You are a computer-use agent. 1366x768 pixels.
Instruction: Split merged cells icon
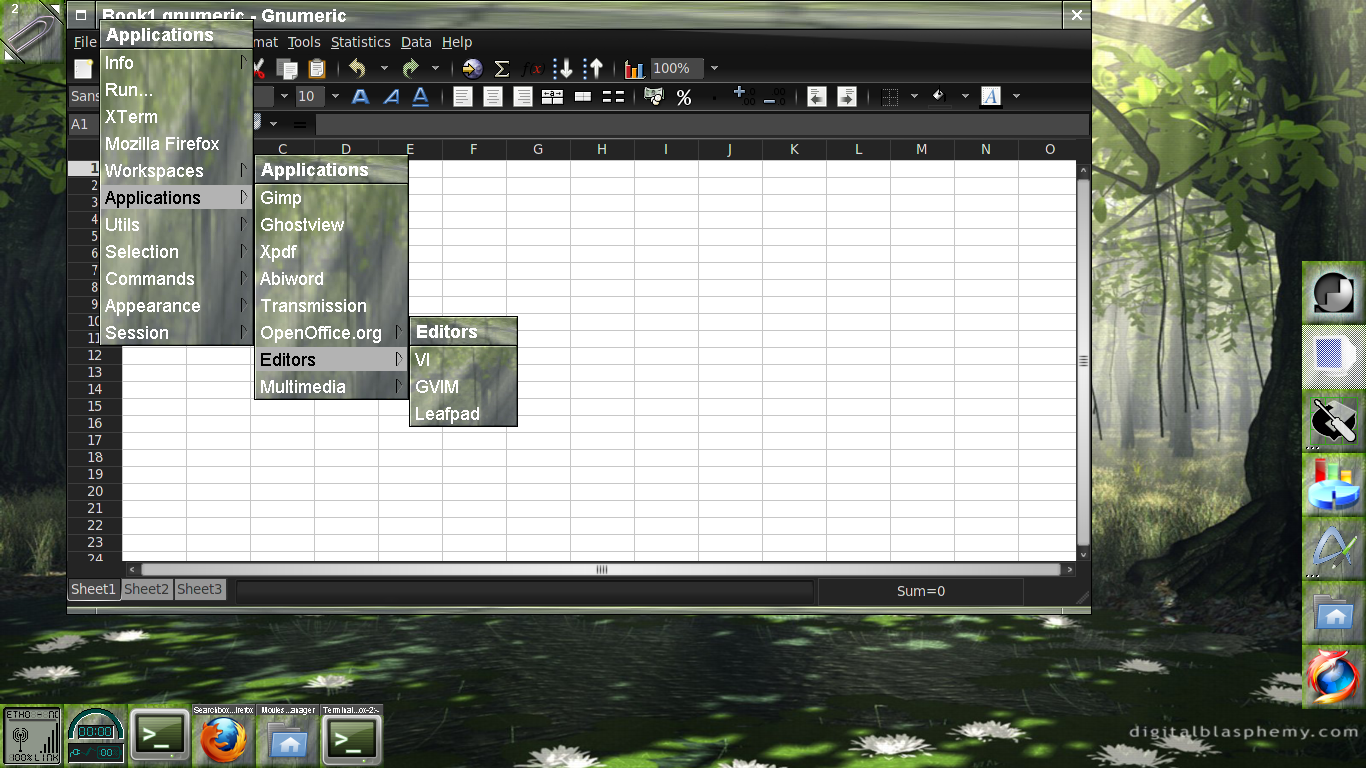pos(613,97)
